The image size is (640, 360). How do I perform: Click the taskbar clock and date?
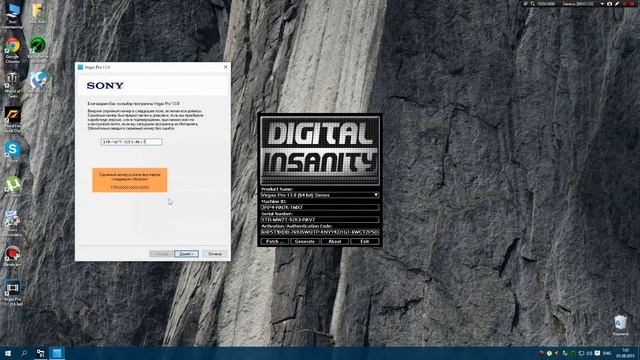pyautogui.click(x=626, y=353)
